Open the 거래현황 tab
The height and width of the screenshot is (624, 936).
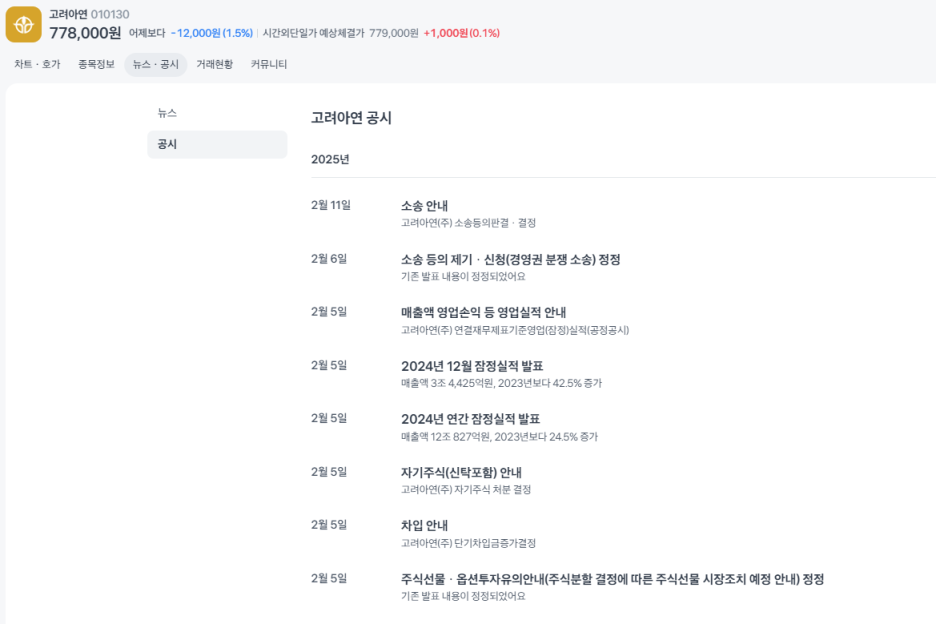point(214,64)
